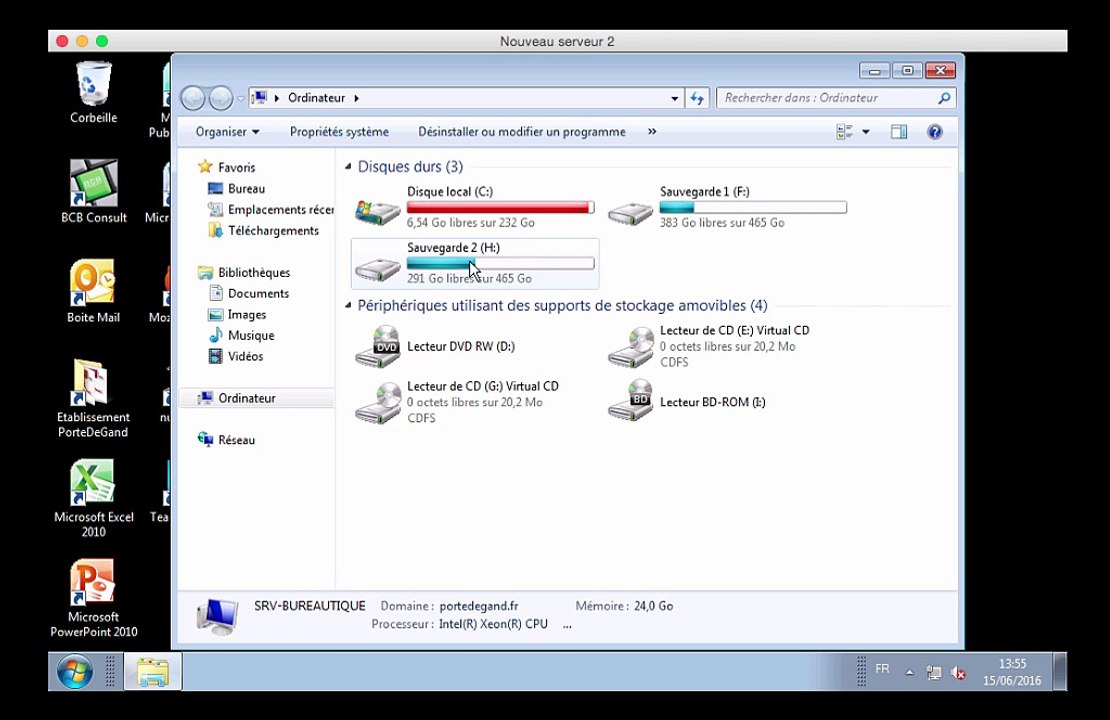Click the green Mac window zoom button

click(x=102, y=41)
